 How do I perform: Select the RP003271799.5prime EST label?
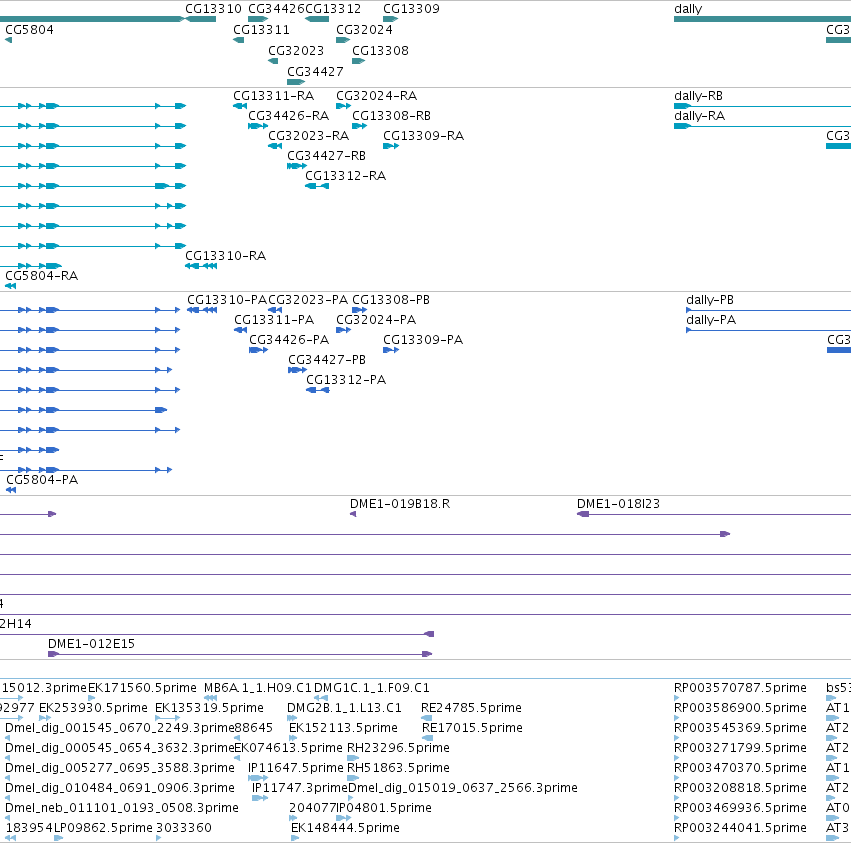point(740,748)
